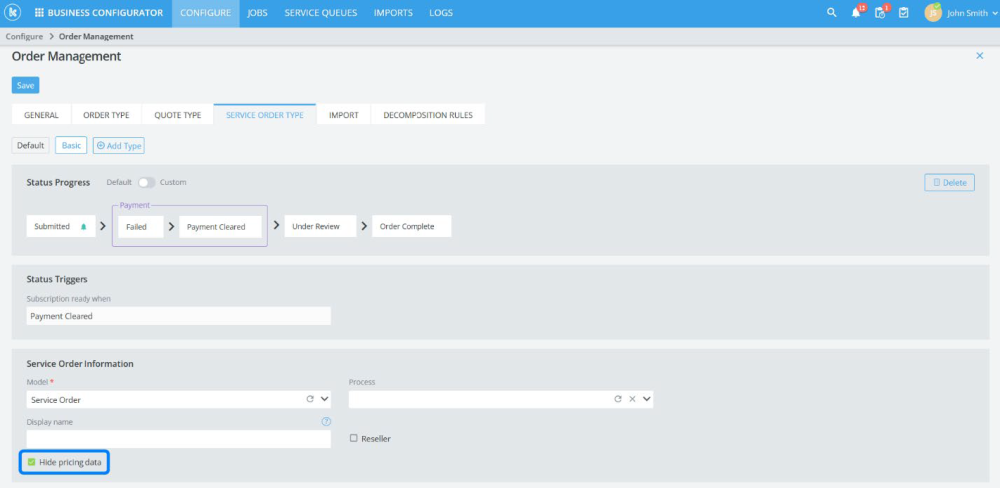Open search via magnifier icon

[x=832, y=13]
